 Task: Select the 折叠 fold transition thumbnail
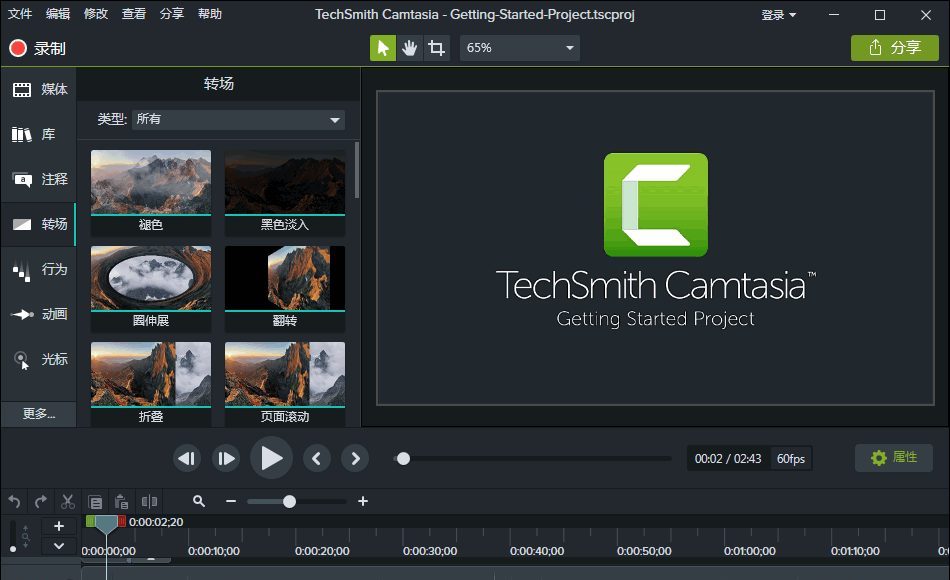151,384
